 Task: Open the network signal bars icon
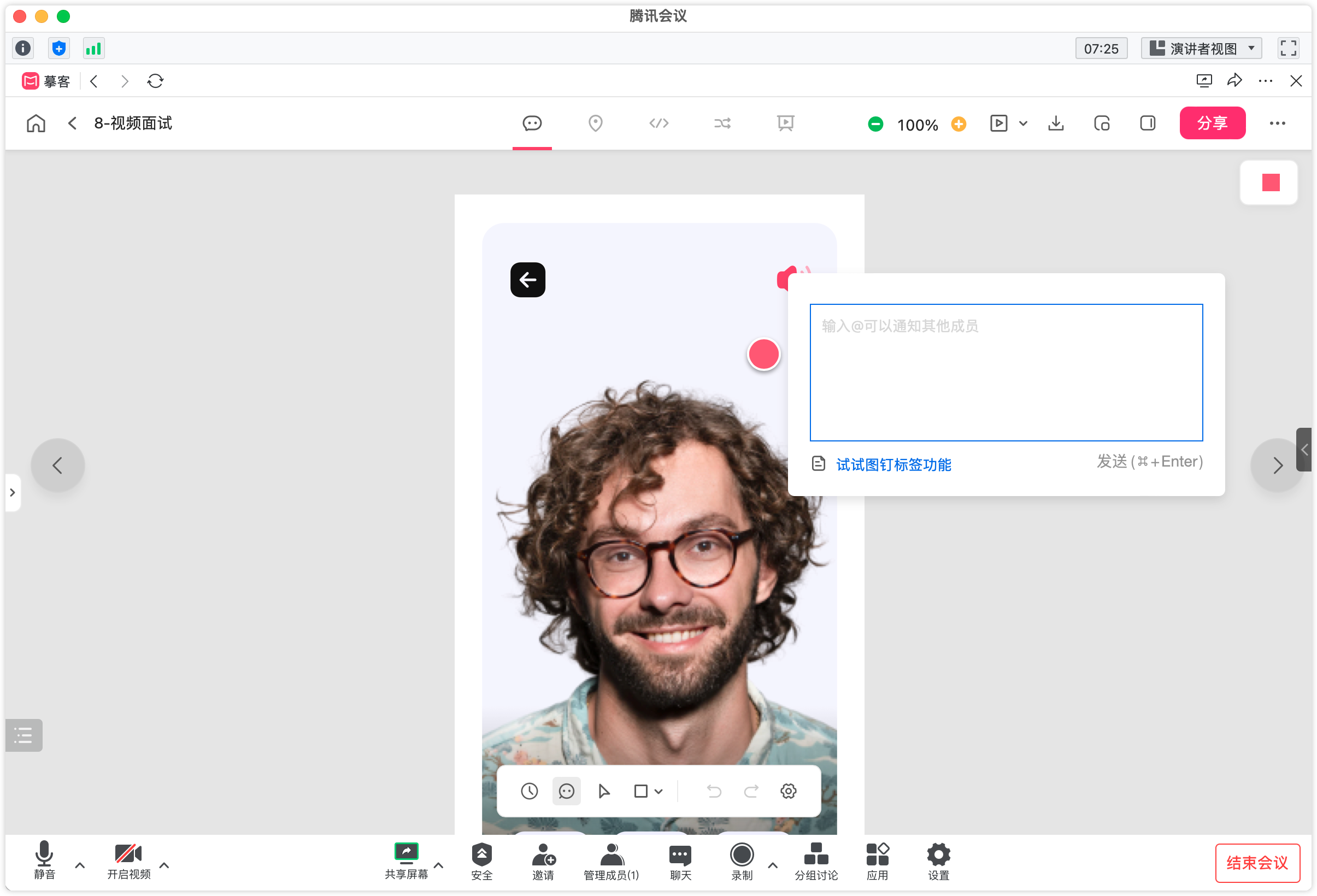click(x=93, y=48)
